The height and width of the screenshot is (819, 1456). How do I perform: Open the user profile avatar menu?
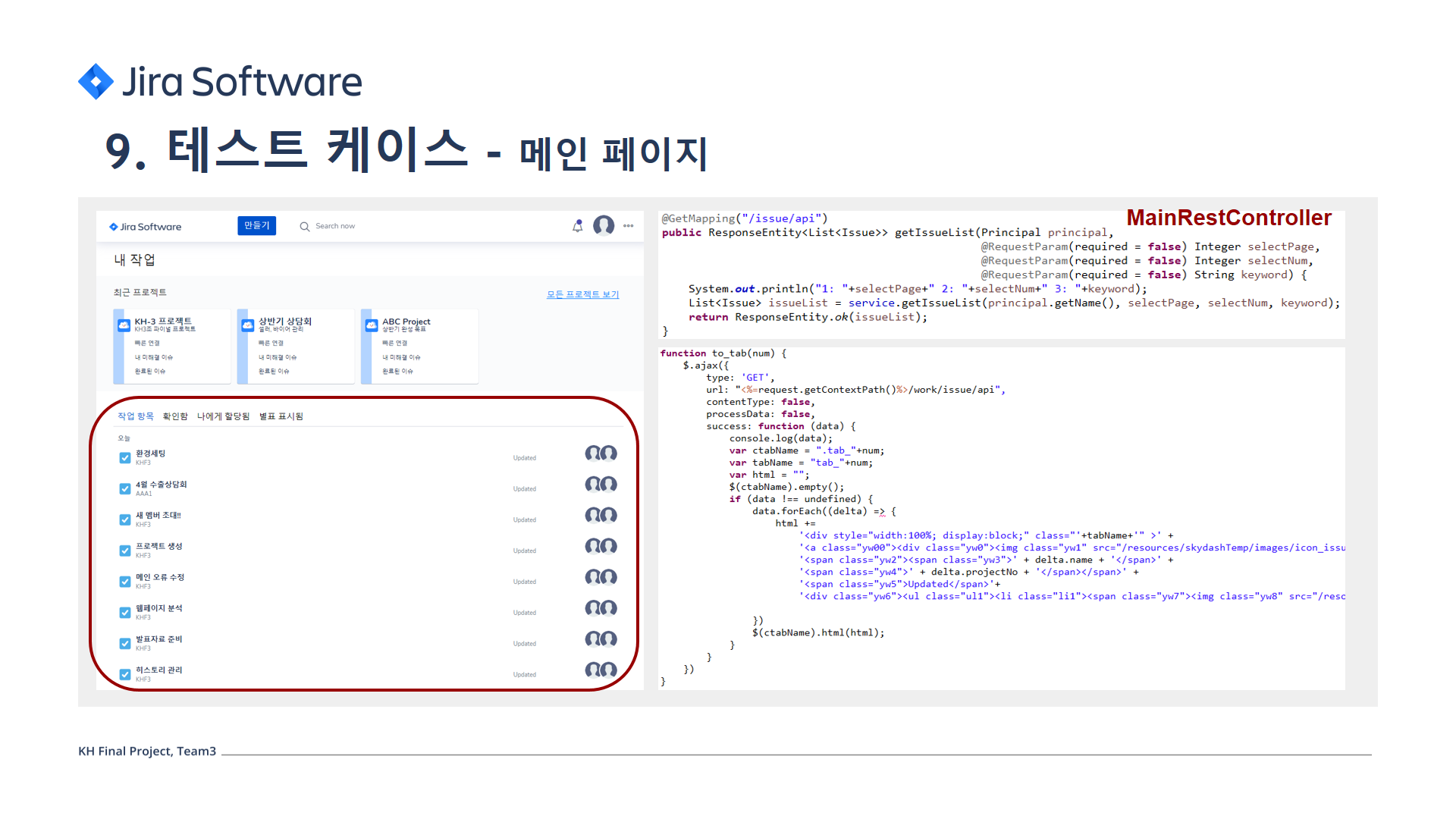604,226
